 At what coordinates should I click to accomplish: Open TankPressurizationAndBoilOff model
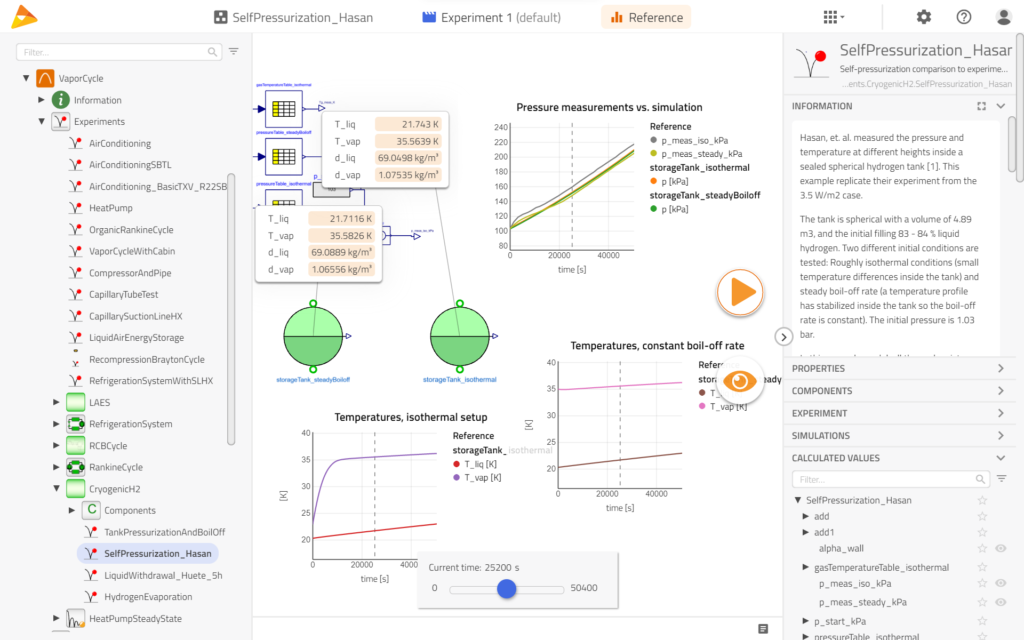[164, 532]
